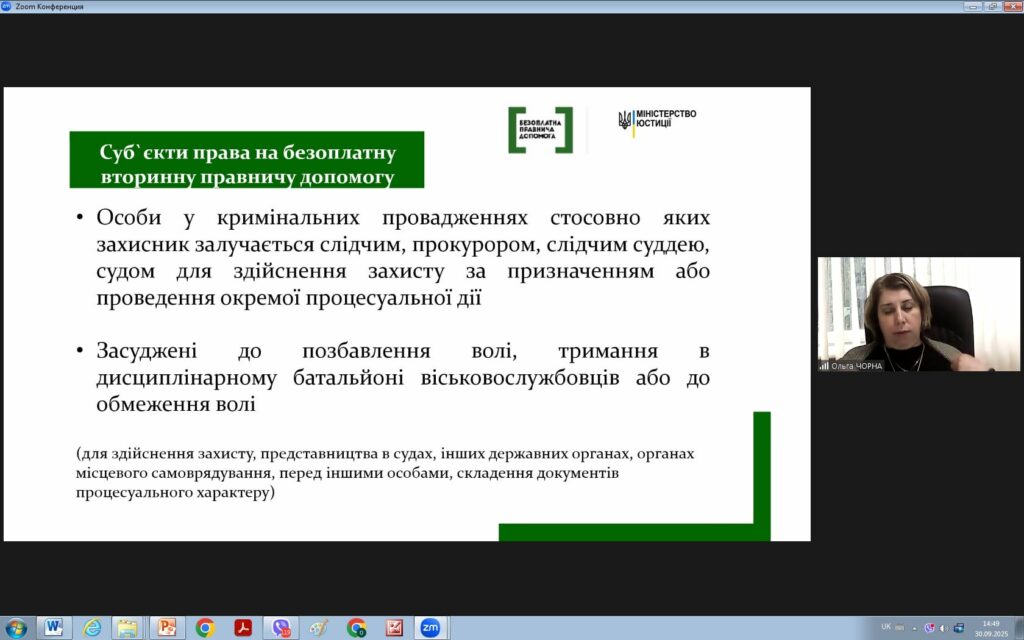Launch Internet Explorer from taskbar
The image size is (1024, 640).
92,627
